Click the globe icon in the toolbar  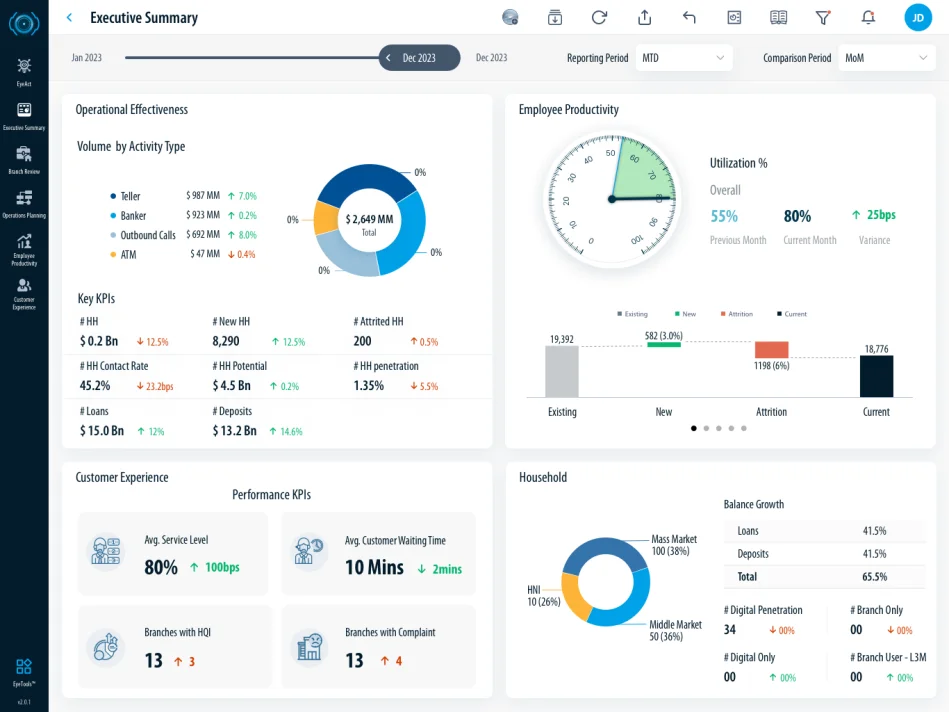[x=510, y=17]
